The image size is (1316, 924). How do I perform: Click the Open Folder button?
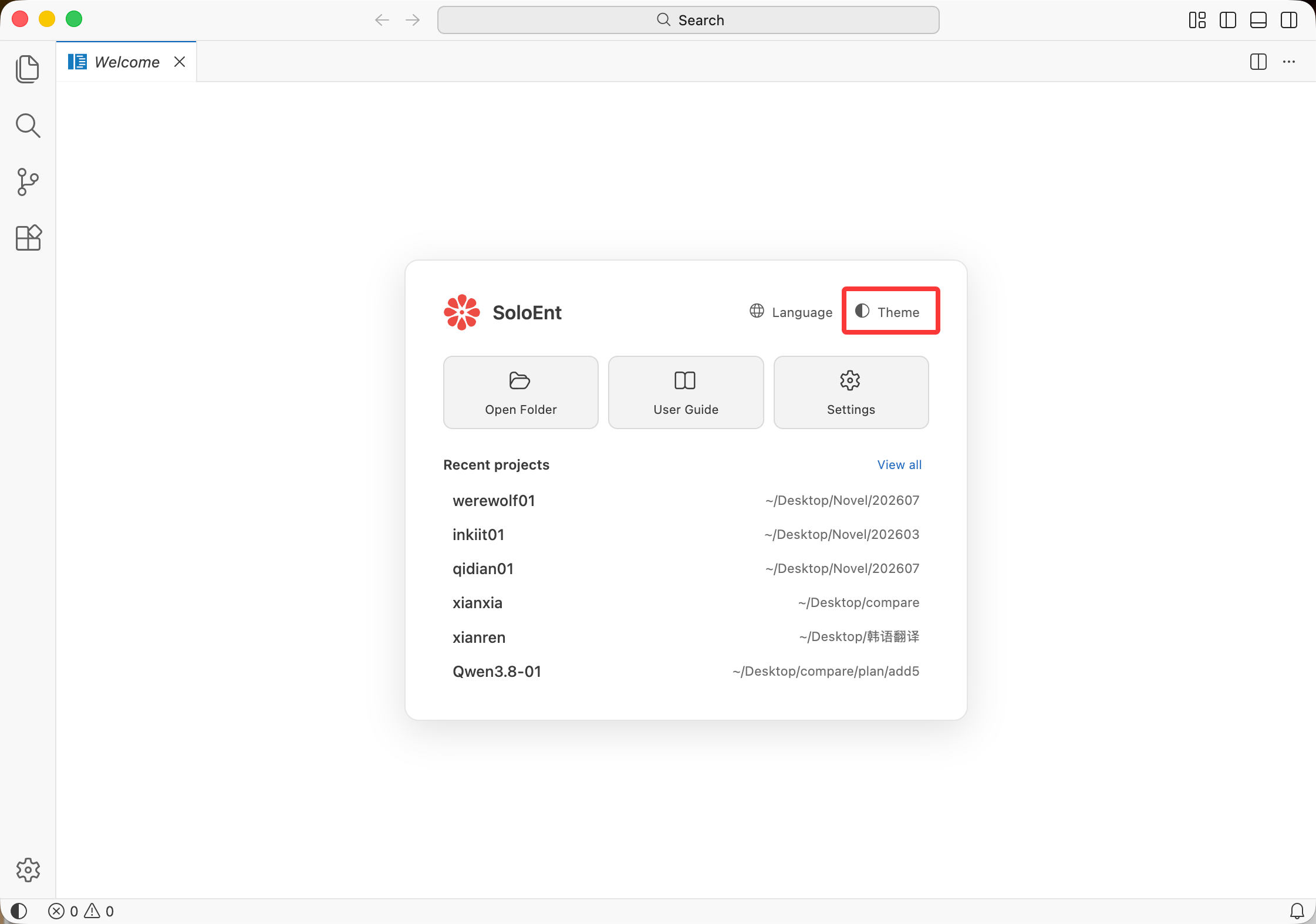pyautogui.click(x=521, y=392)
